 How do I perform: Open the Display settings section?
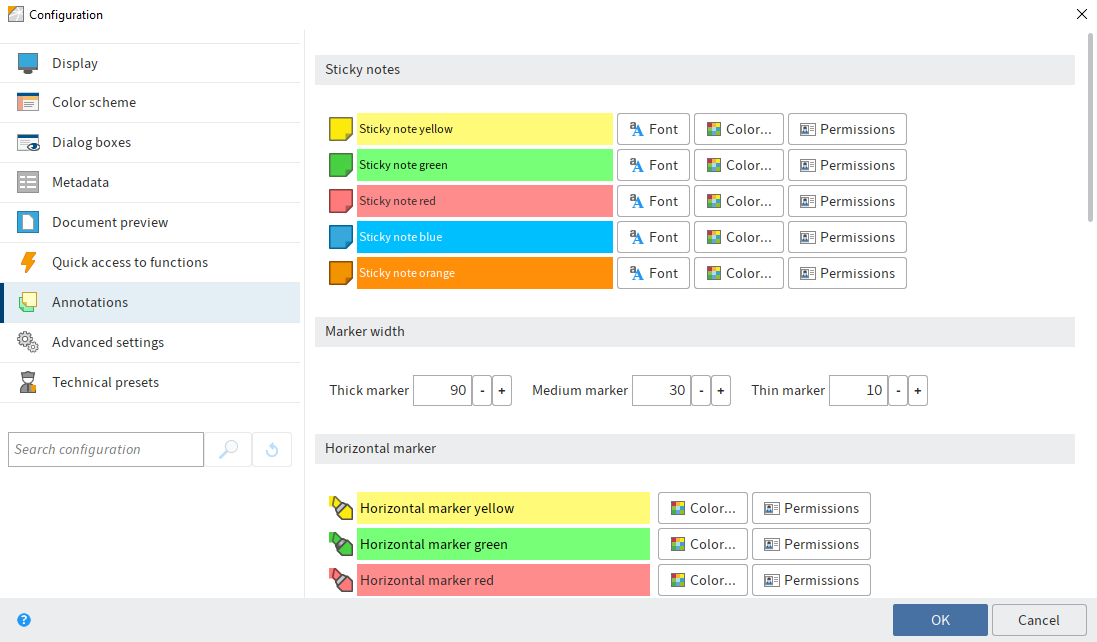(x=75, y=63)
